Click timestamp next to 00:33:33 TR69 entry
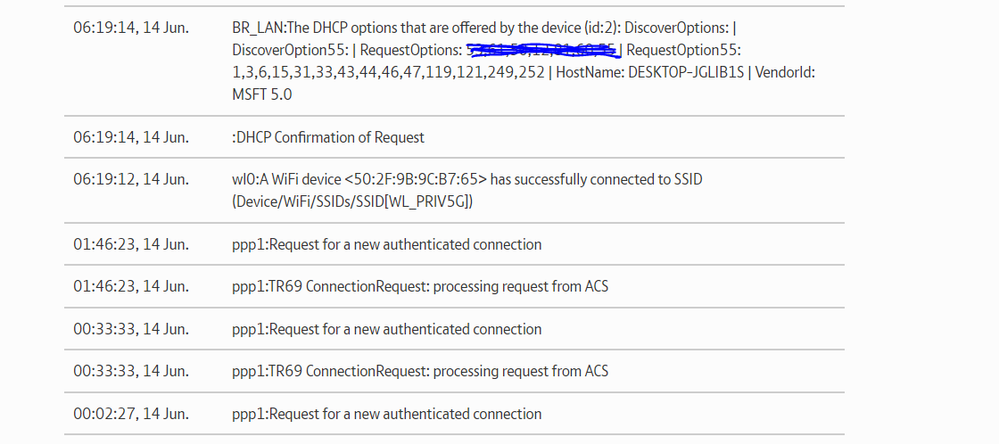Viewport: 999px width, 444px height. (x=131, y=371)
